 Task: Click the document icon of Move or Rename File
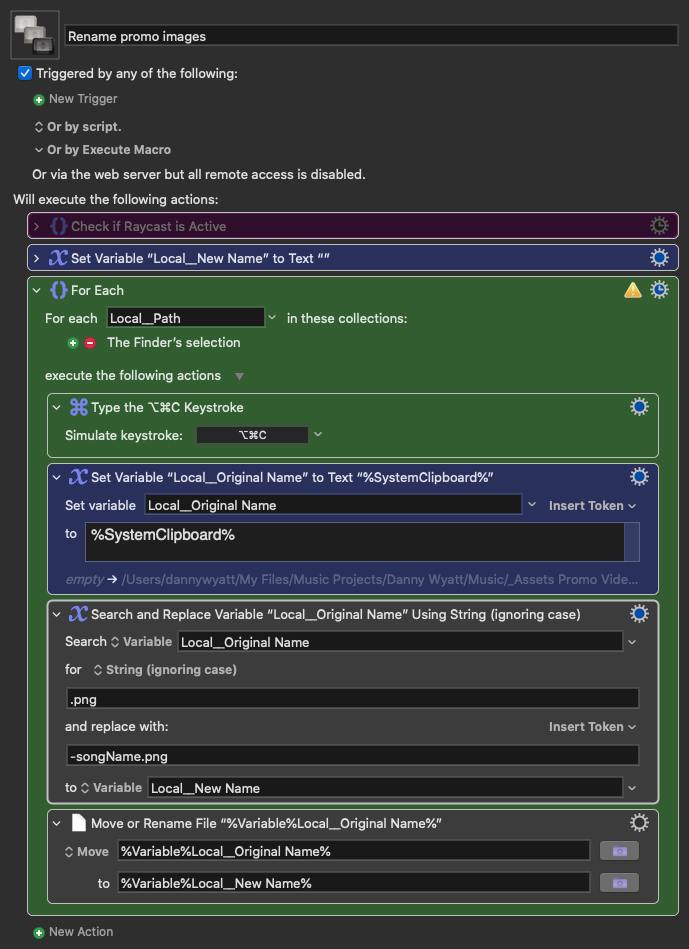point(78,823)
